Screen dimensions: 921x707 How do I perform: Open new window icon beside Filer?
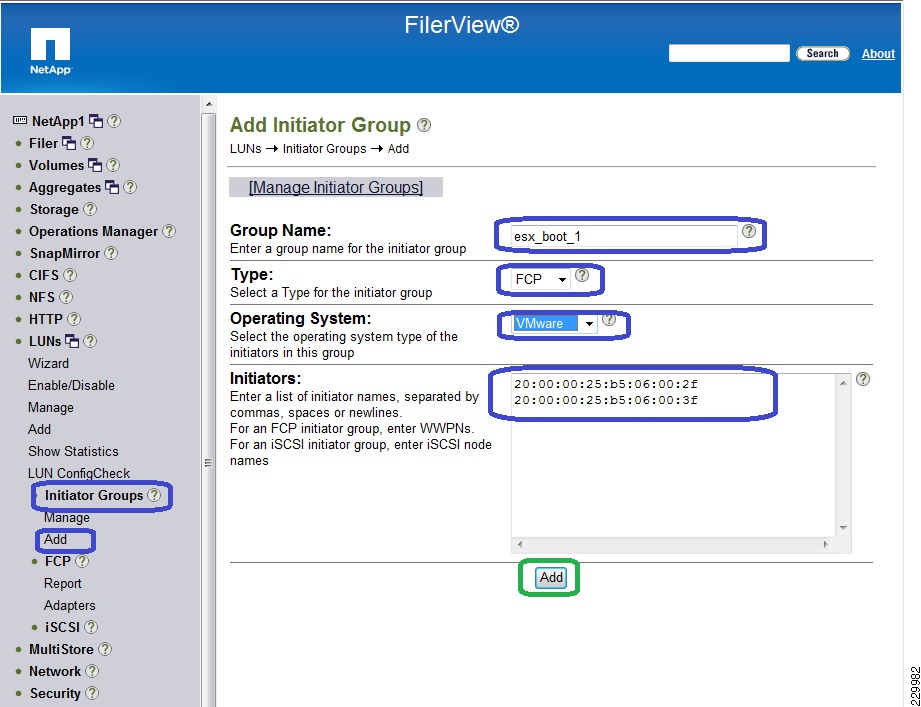(69, 143)
